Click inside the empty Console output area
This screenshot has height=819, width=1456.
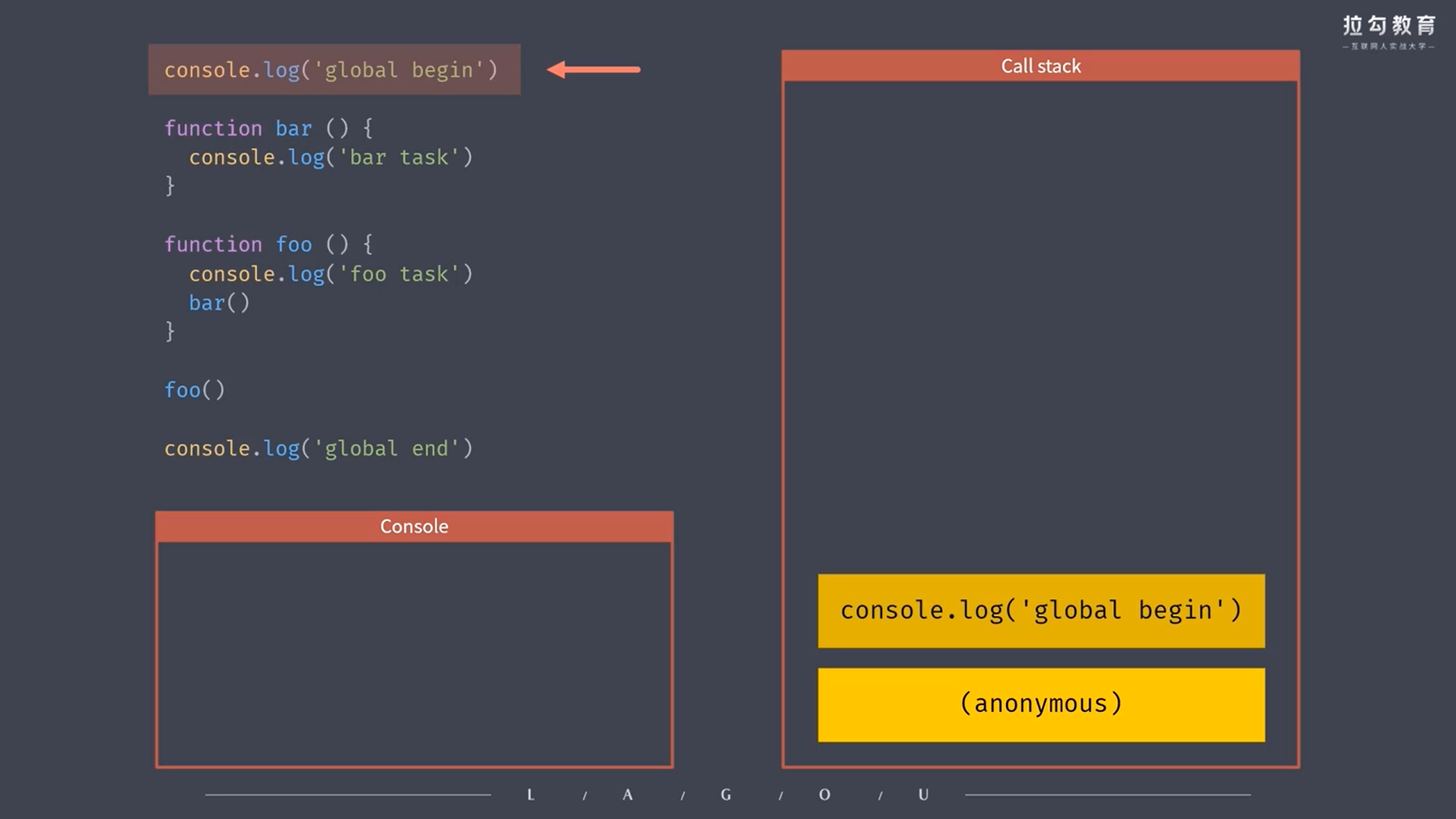point(414,654)
